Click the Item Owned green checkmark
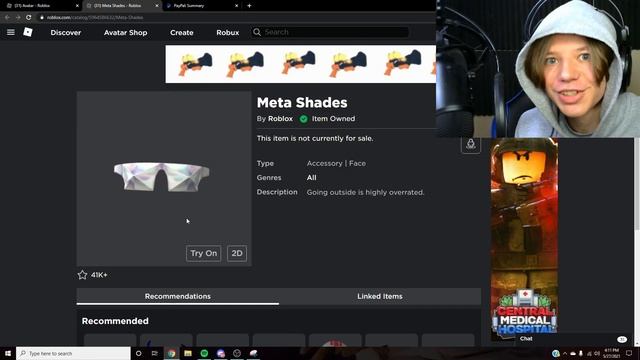Viewport: 640px width, 360px height. tap(303, 119)
